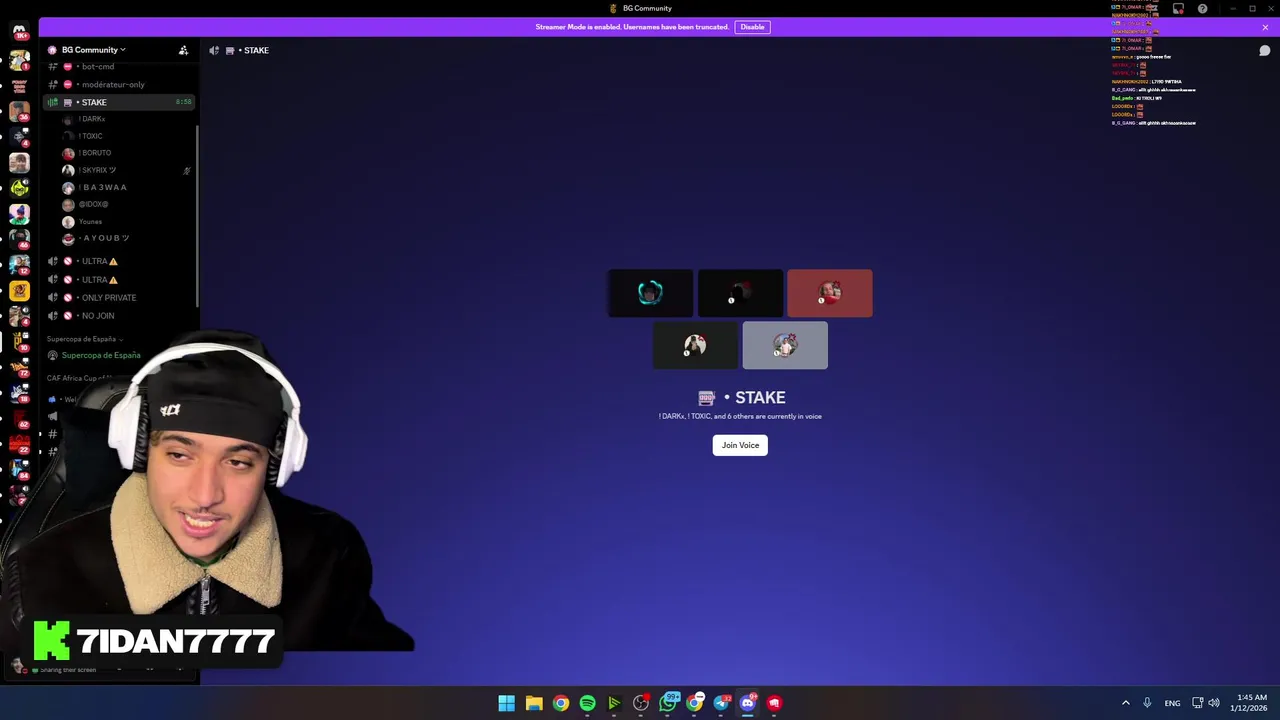Open server icon with badge 46
This screenshot has height=720, width=1280.
pos(19,238)
